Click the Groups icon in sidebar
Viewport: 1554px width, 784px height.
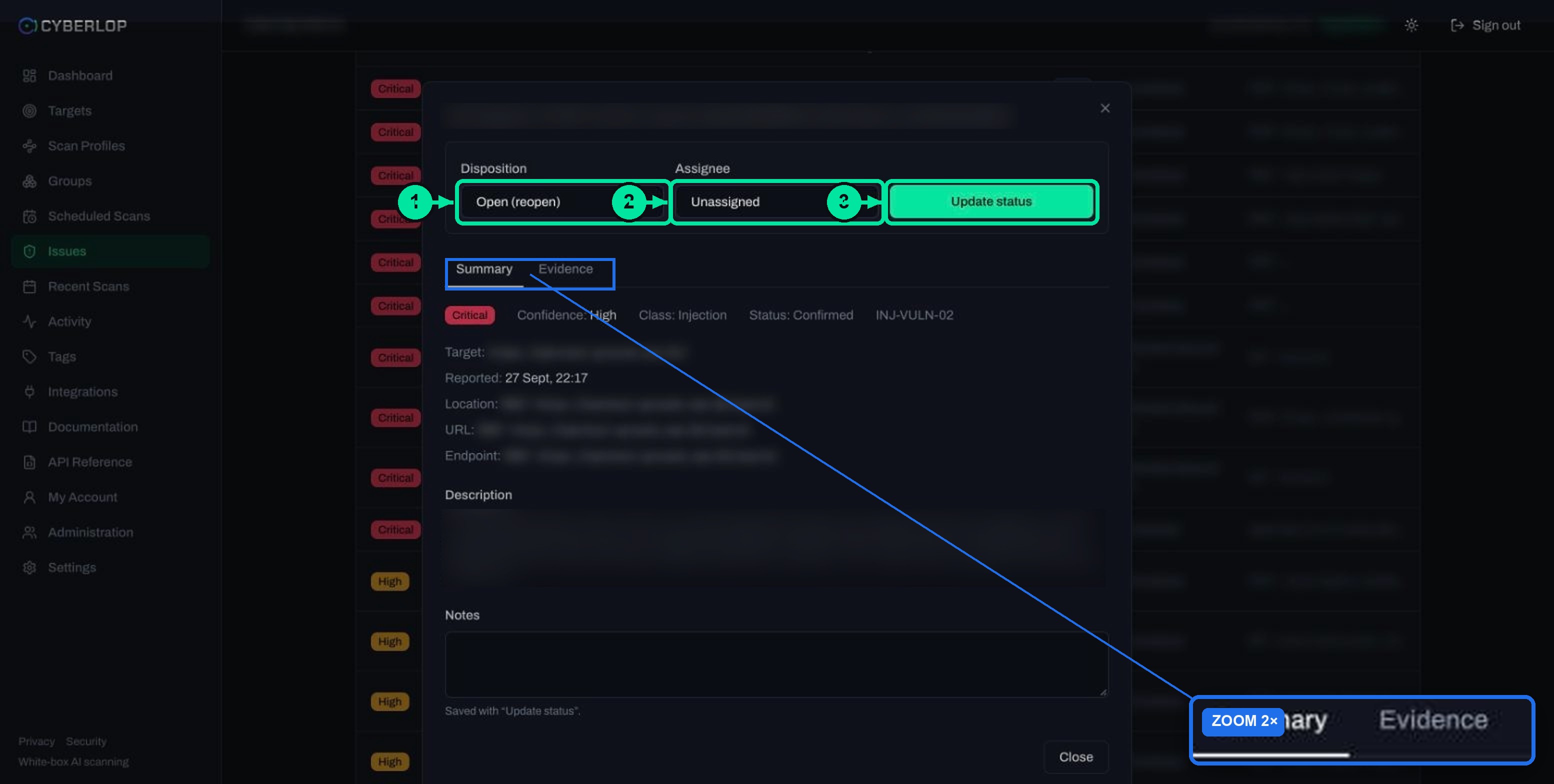click(29, 181)
